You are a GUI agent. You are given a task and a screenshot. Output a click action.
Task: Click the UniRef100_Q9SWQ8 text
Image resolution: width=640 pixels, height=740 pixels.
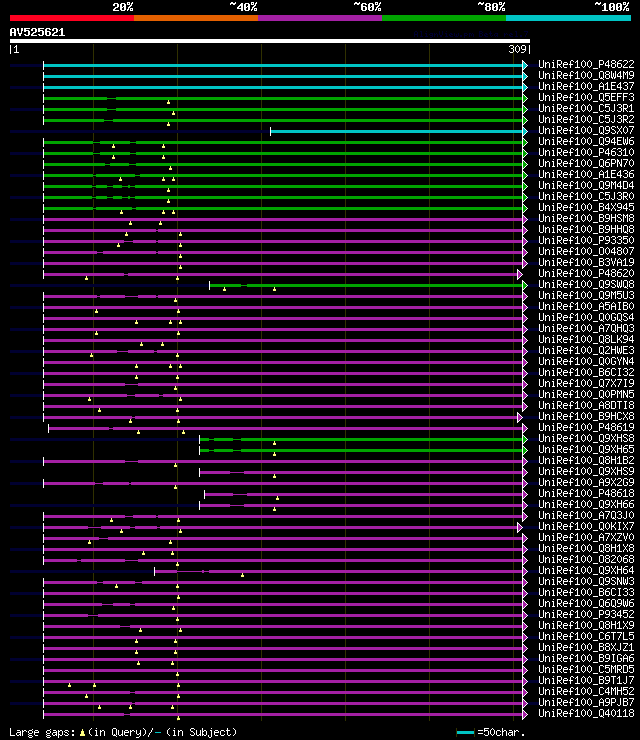tap(586, 285)
